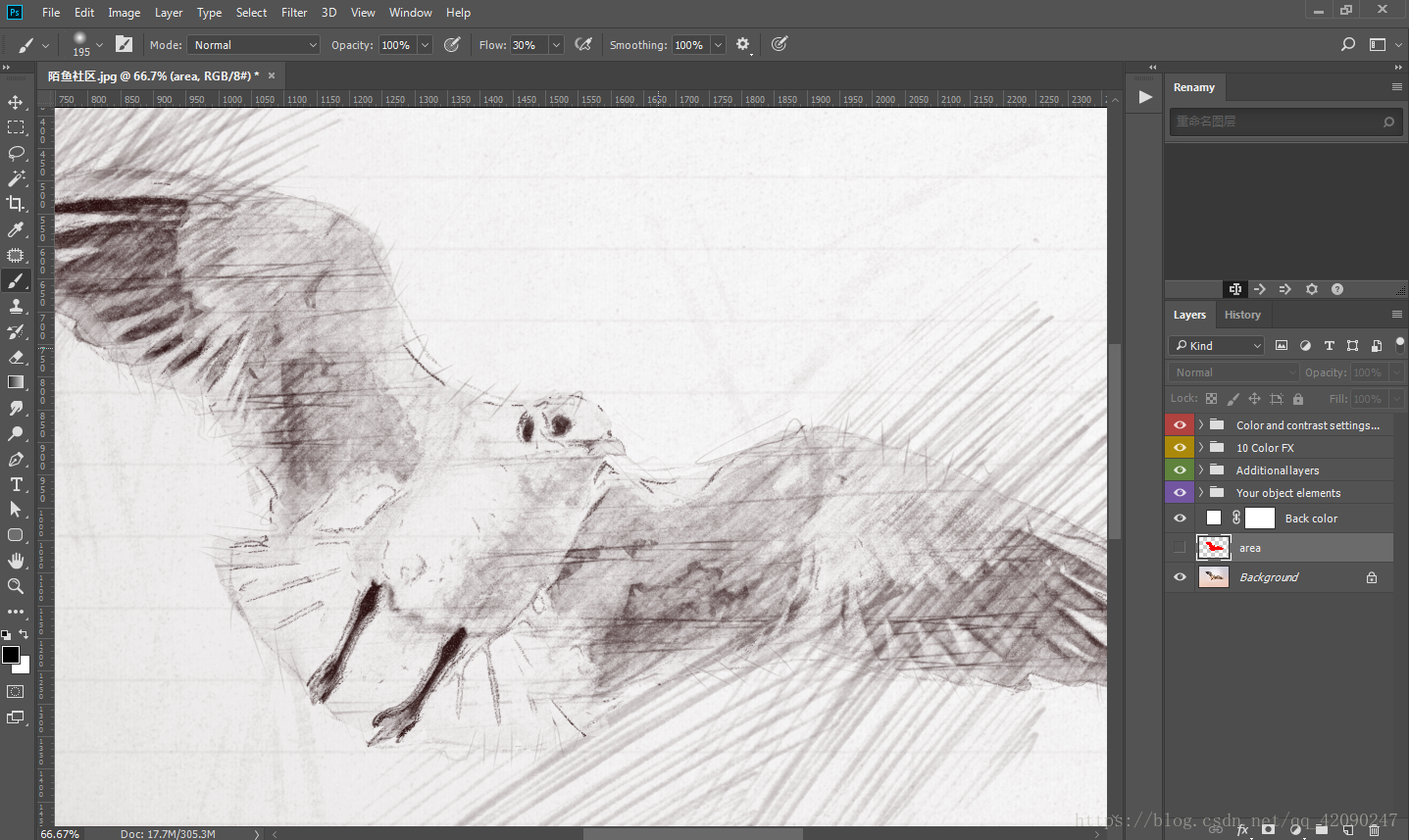
Task: Select the Crop tool
Action: (x=16, y=204)
